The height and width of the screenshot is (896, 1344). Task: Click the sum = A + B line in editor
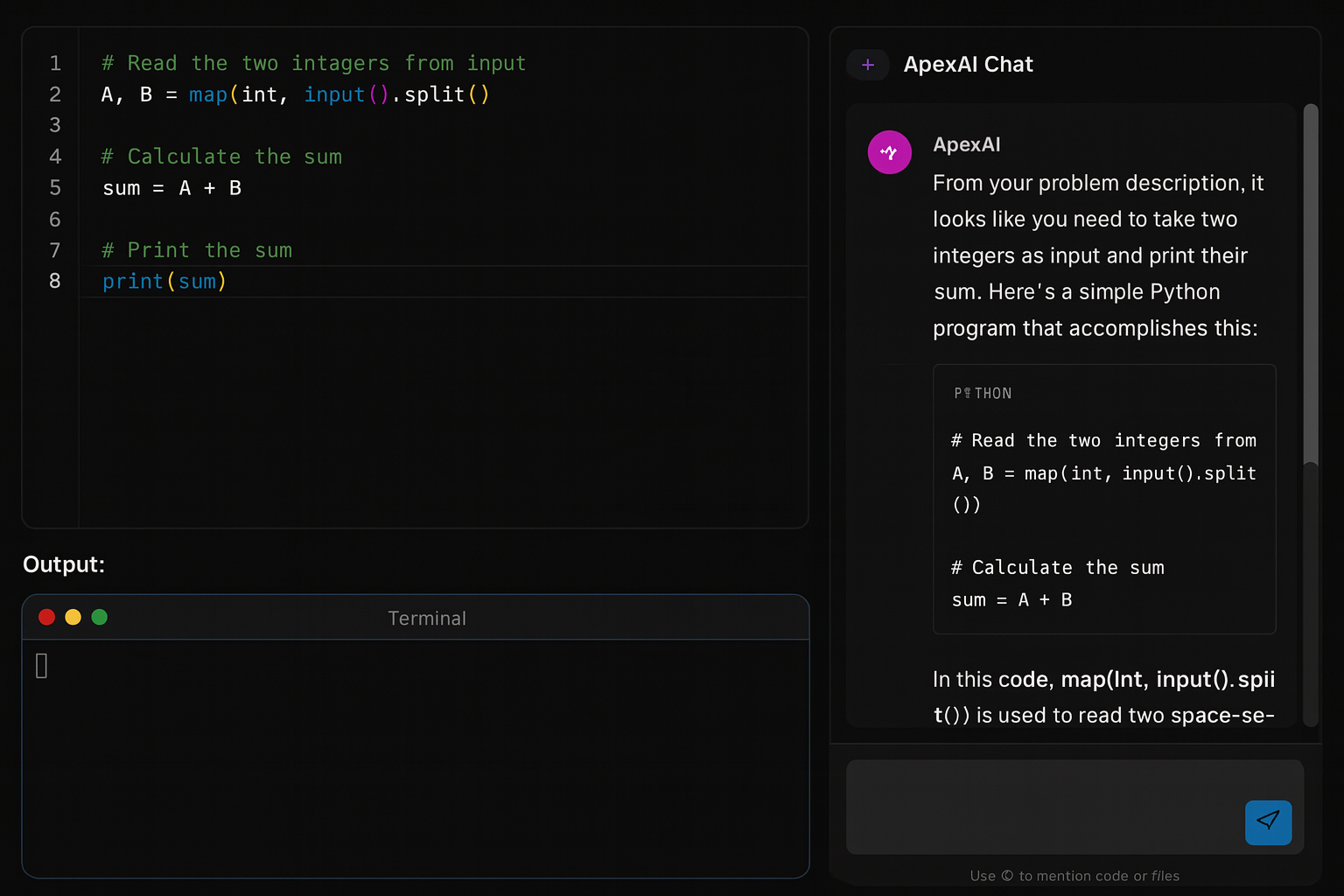(x=171, y=188)
